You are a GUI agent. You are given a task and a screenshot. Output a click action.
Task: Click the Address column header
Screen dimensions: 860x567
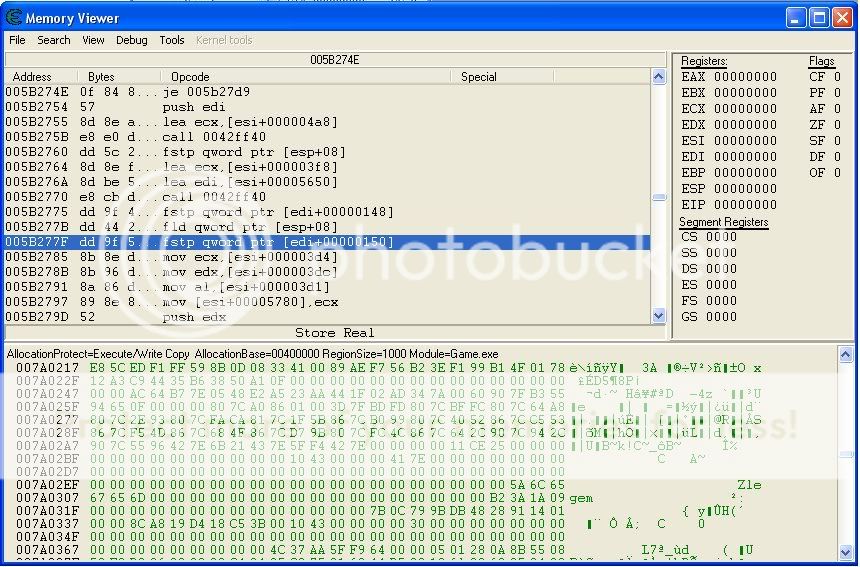tap(32, 77)
